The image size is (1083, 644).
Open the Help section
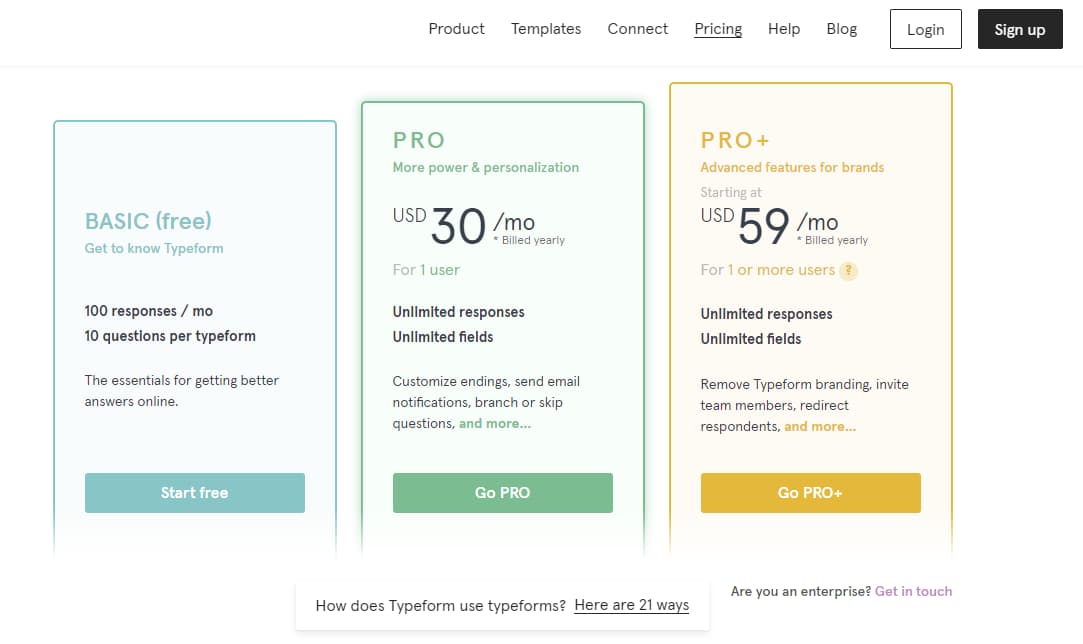pos(784,28)
